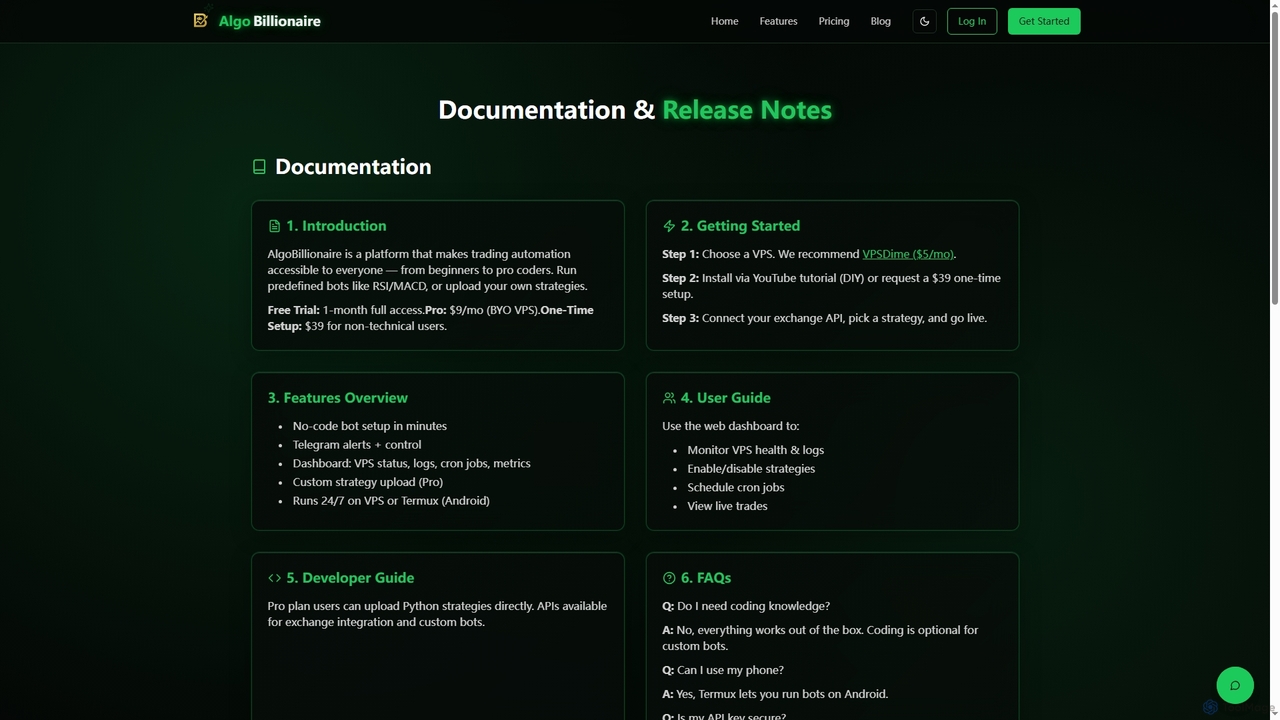
Task: Click 'Step 2:' install instruction text
Action: coord(831,286)
